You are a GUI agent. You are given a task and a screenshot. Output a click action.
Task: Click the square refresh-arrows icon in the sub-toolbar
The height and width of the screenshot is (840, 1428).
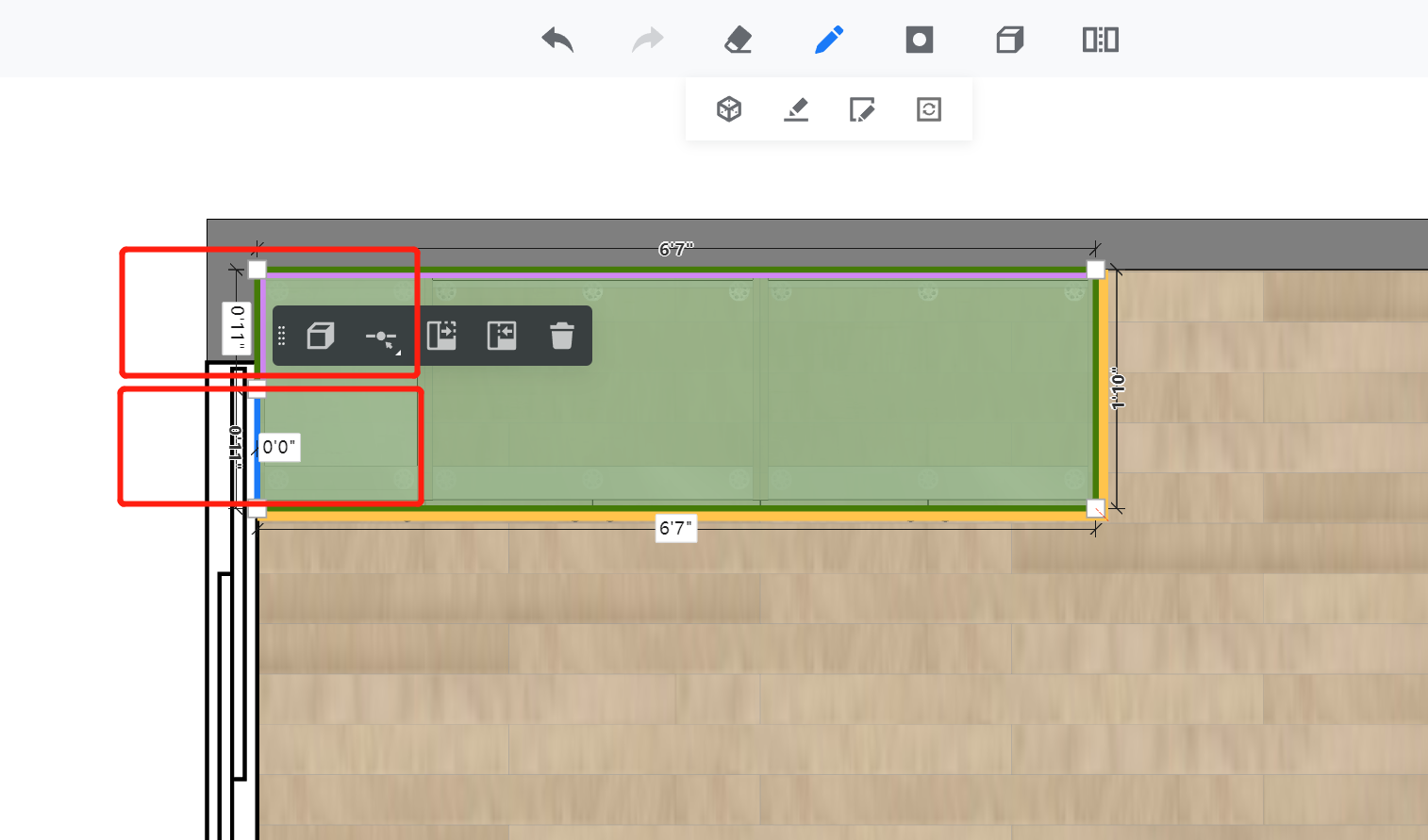tap(929, 109)
